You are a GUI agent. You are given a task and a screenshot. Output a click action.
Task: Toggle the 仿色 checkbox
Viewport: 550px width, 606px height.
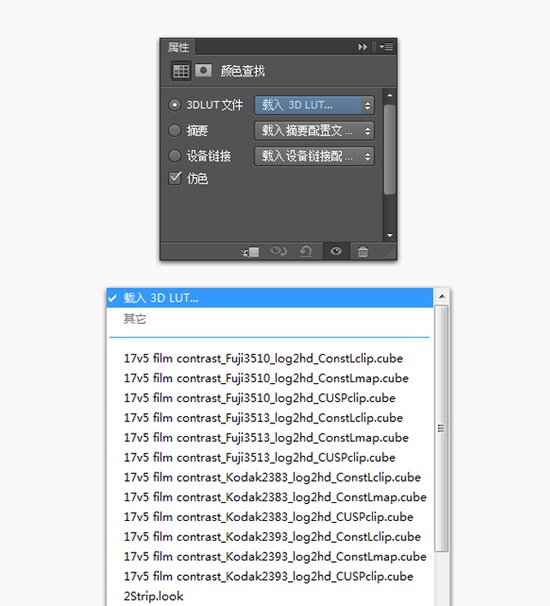(175, 178)
